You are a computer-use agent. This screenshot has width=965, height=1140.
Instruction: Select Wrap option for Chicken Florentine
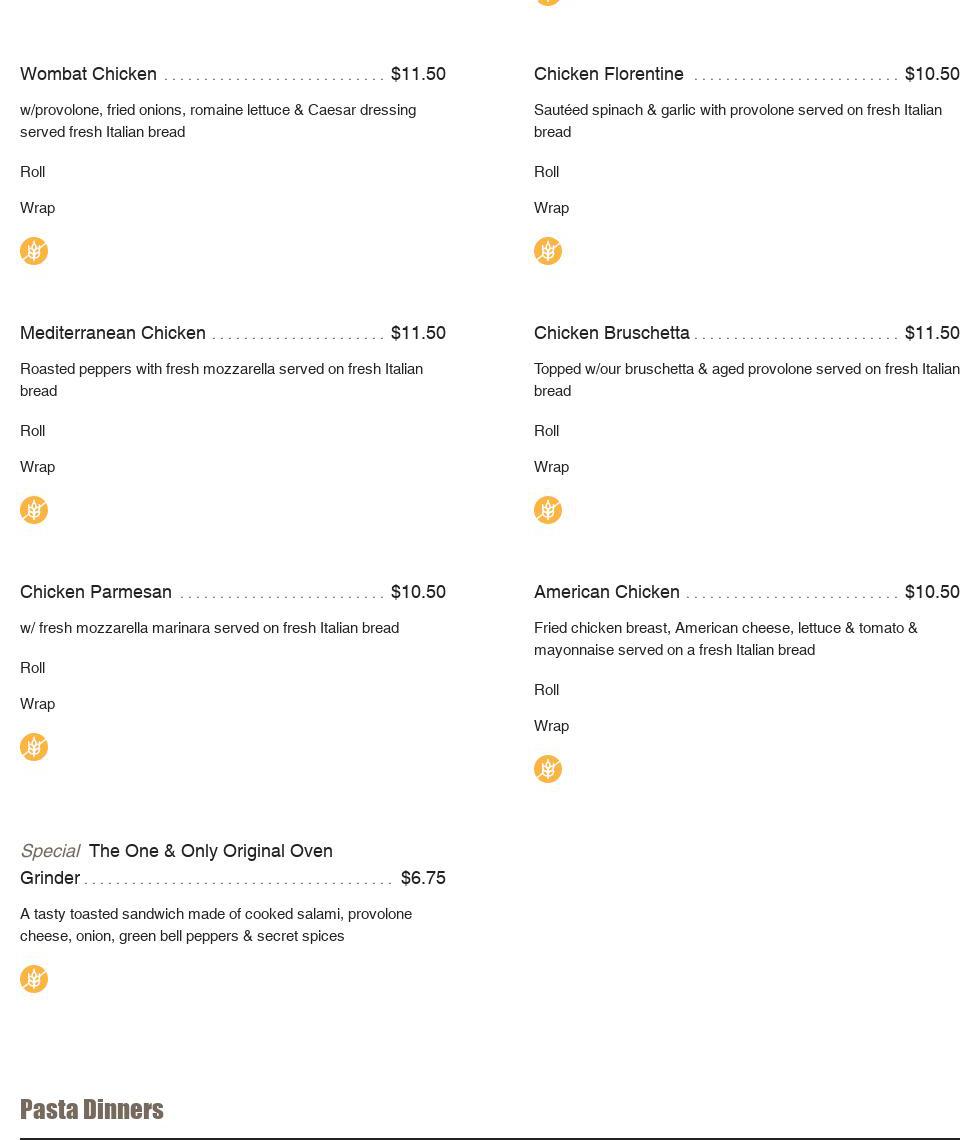pyautogui.click(x=551, y=208)
